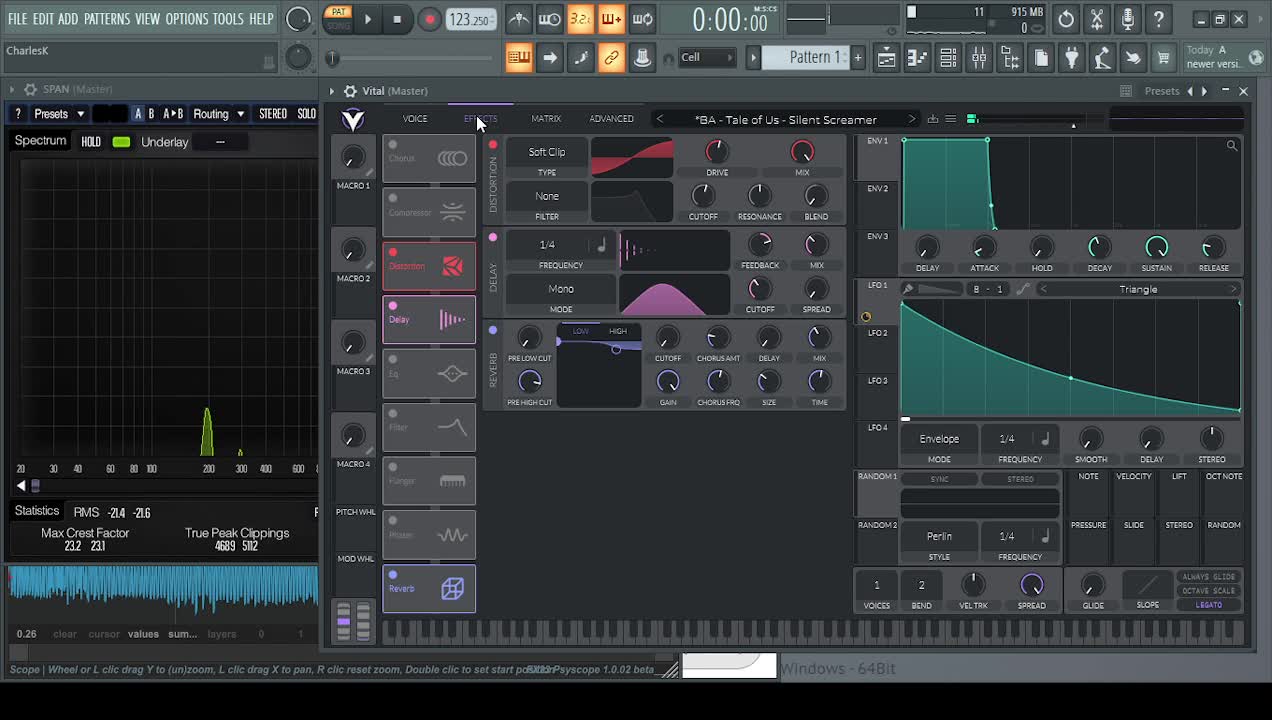Screen dimensions: 1272x720
Task: Toggle the SPAN HOLD green indicator
Action: [x=121, y=142]
